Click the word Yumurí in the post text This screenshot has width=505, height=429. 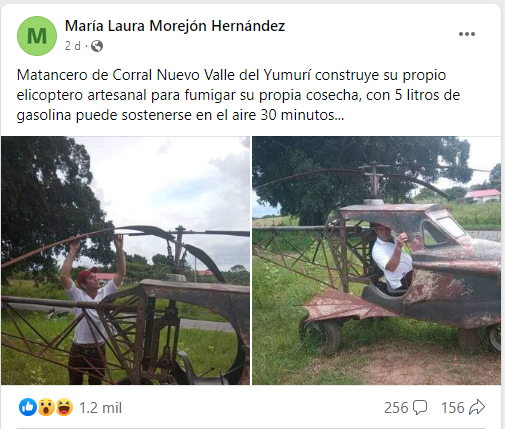[x=287, y=75]
